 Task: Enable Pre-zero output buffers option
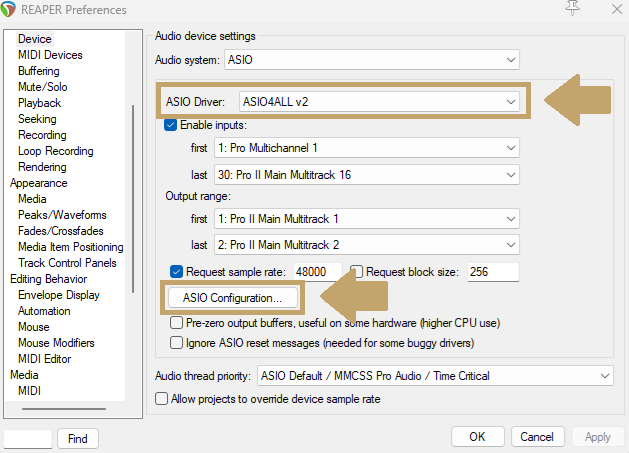click(176, 323)
